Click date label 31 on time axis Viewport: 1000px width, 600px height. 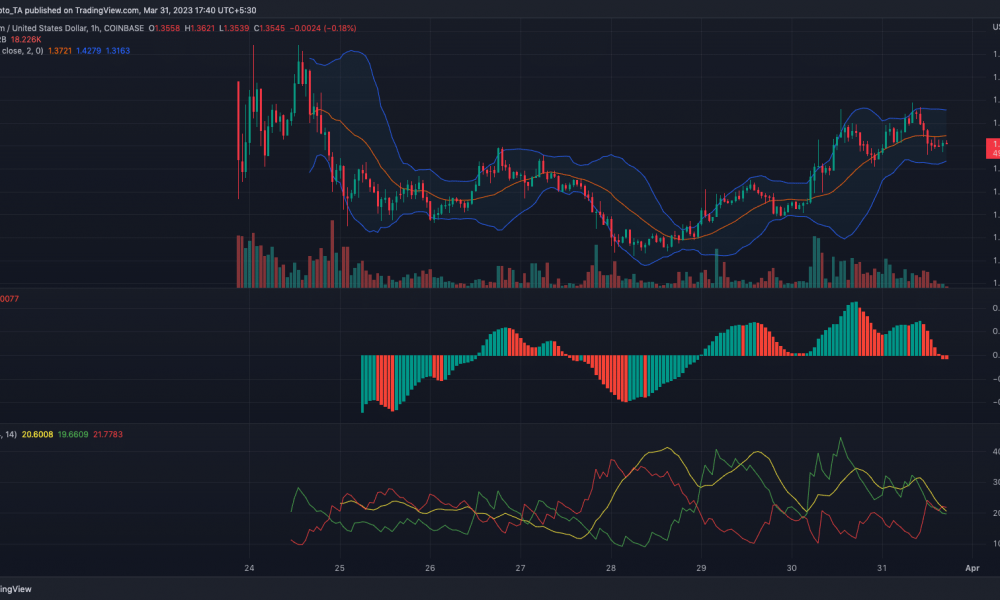click(882, 567)
